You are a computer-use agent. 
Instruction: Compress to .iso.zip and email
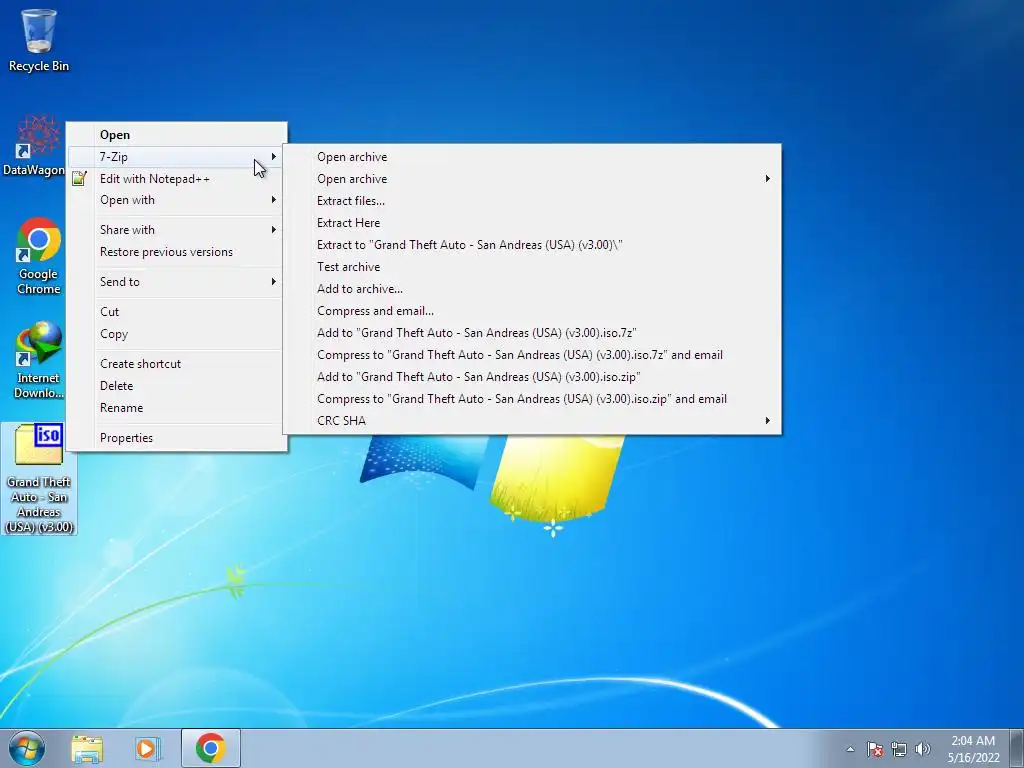532,399
